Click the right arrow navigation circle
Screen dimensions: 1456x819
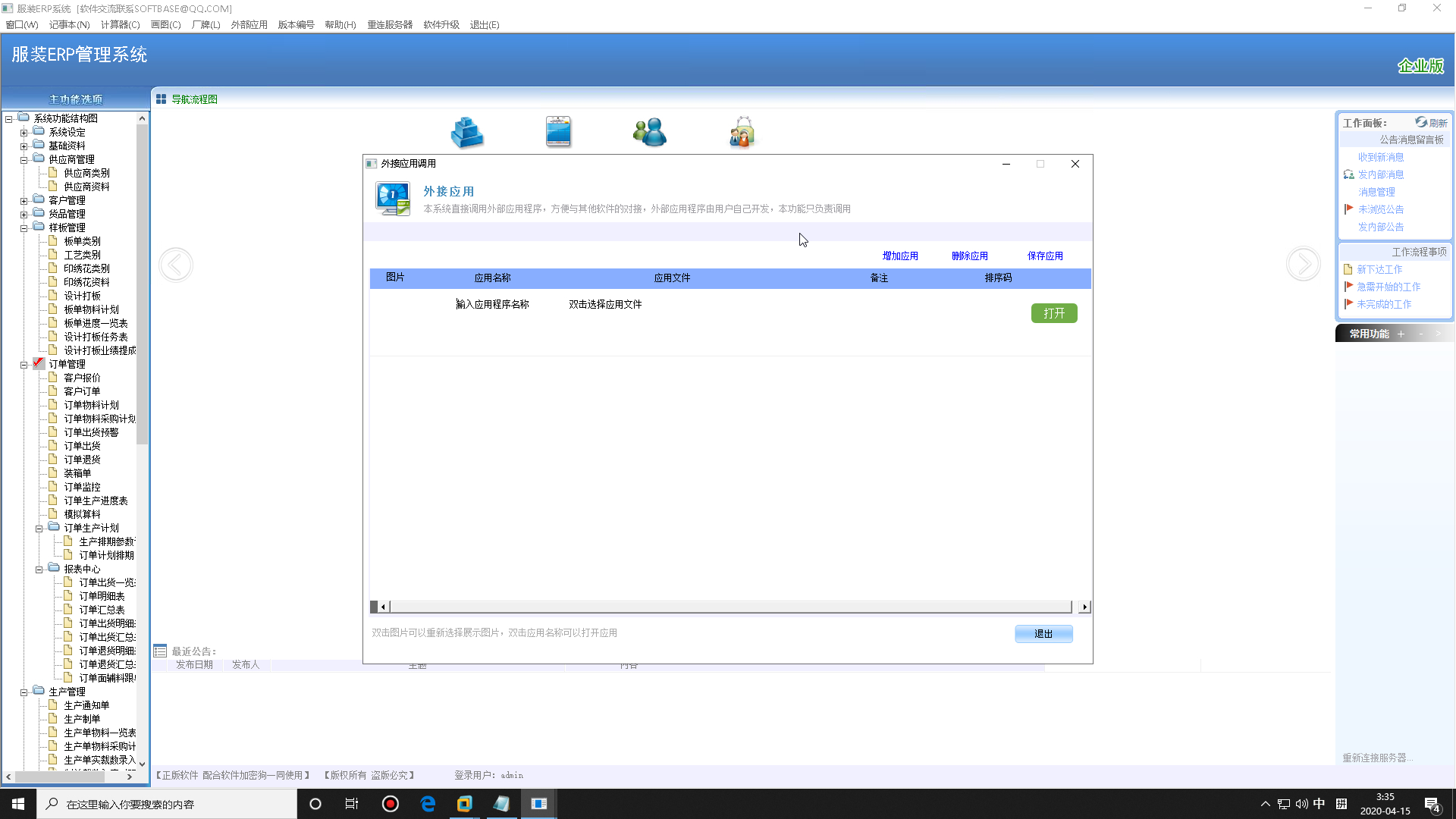pos(1303,265)
